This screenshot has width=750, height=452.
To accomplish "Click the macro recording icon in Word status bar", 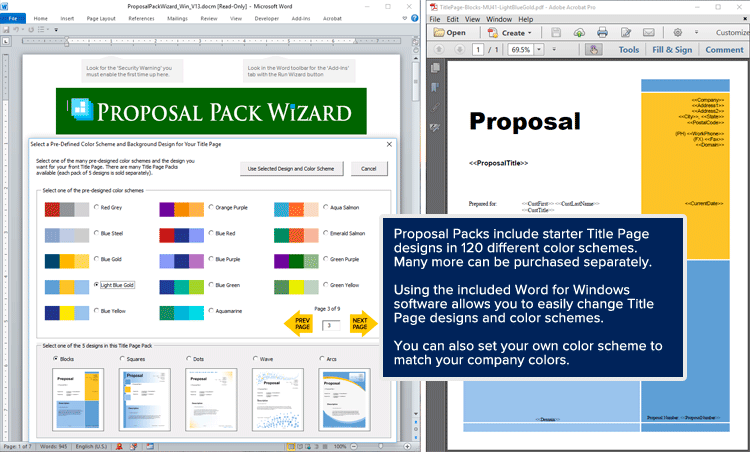I will [150, 446].
